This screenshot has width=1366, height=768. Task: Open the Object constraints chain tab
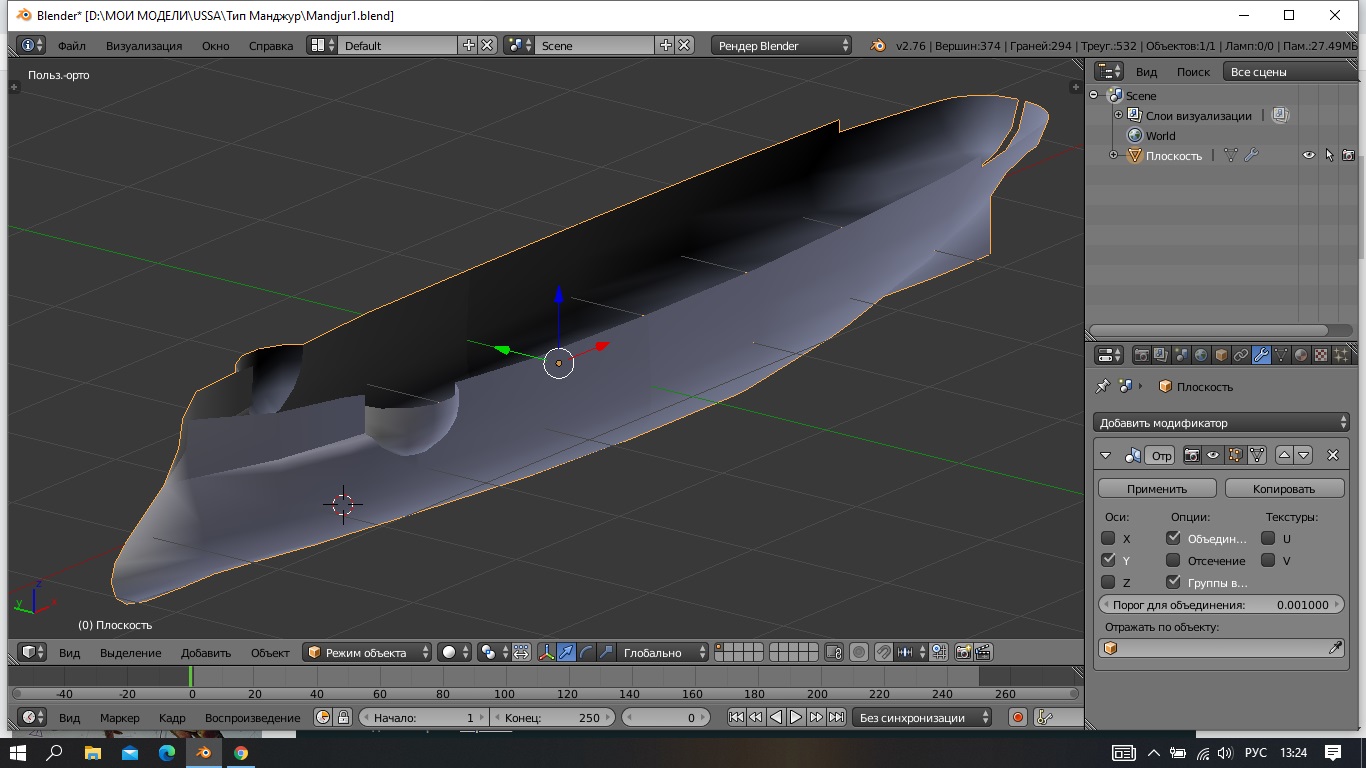[x=1241, y=355]
